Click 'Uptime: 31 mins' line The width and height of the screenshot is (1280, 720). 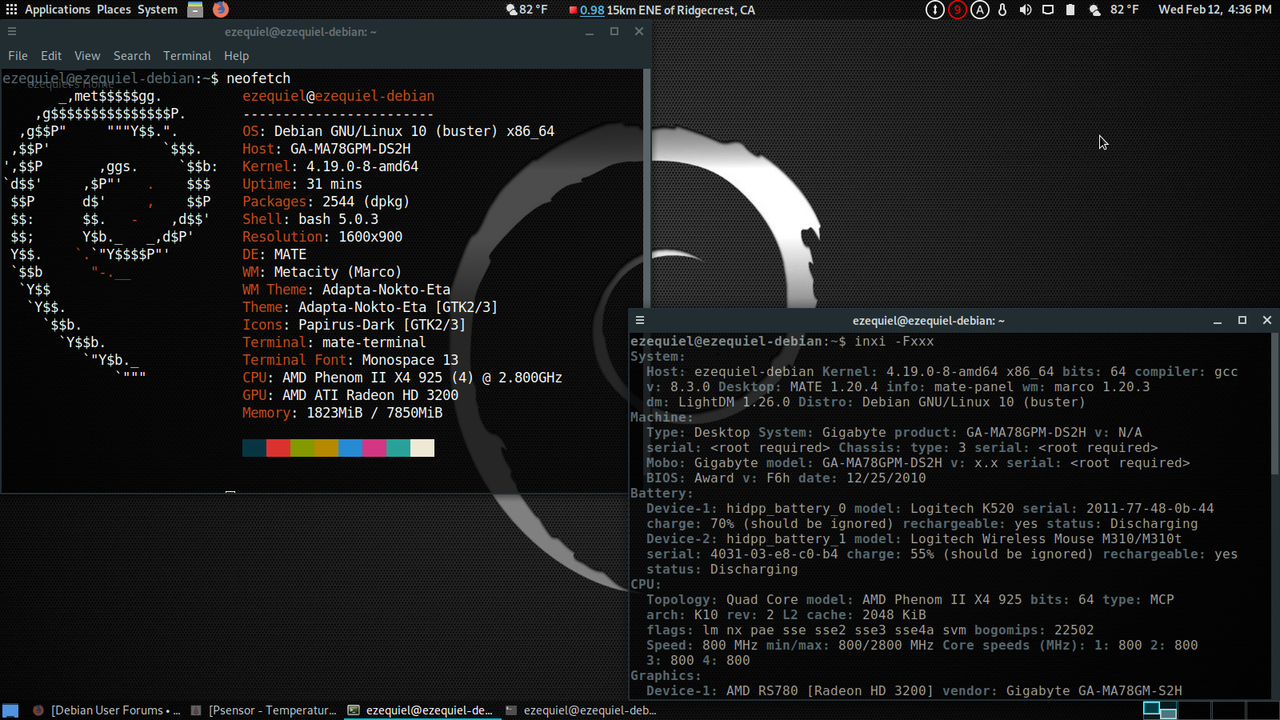coord(302,184)
